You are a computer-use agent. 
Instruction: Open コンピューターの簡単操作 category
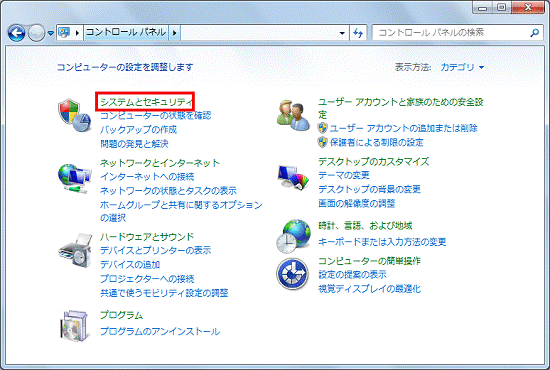click(x=369, y=261)
